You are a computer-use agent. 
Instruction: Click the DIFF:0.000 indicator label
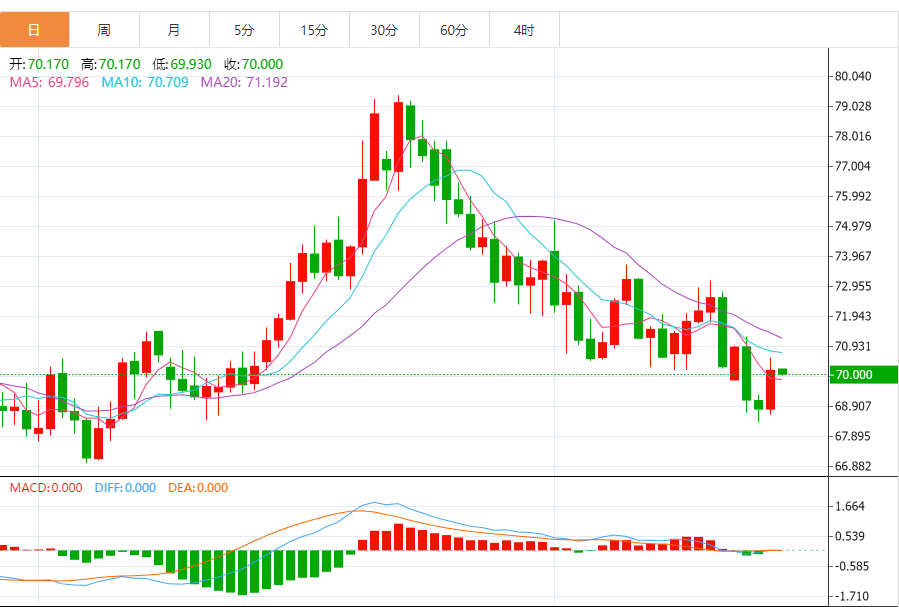click(x=125, y=488)
